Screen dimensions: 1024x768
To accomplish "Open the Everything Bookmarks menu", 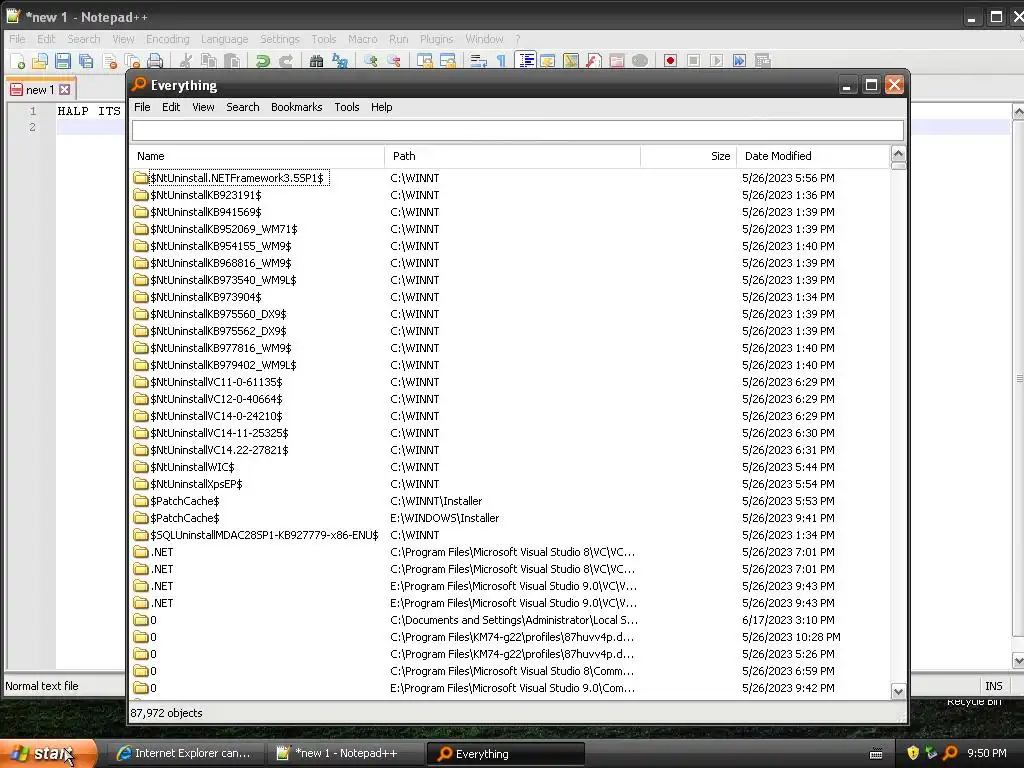I will pos(296,107).
